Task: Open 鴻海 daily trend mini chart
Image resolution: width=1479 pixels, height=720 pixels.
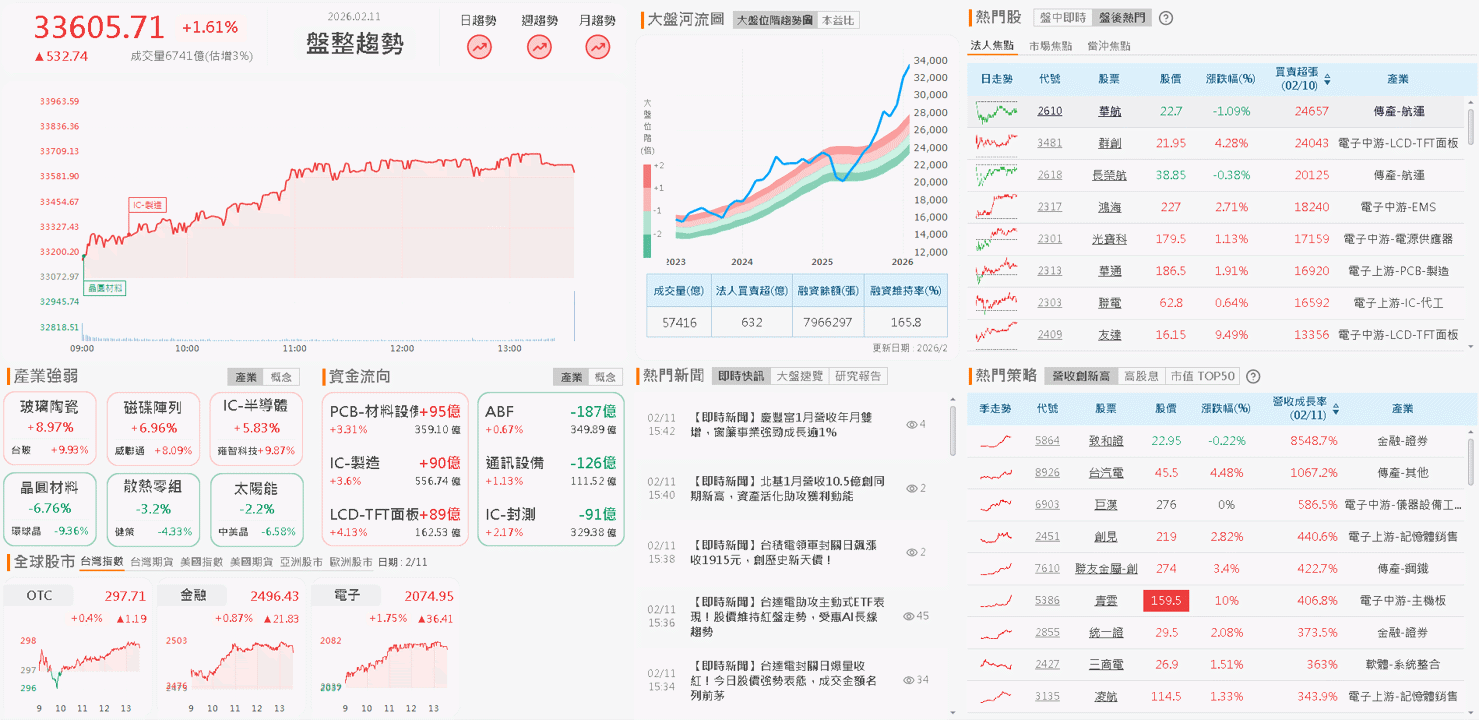Action: coord(997,207)
